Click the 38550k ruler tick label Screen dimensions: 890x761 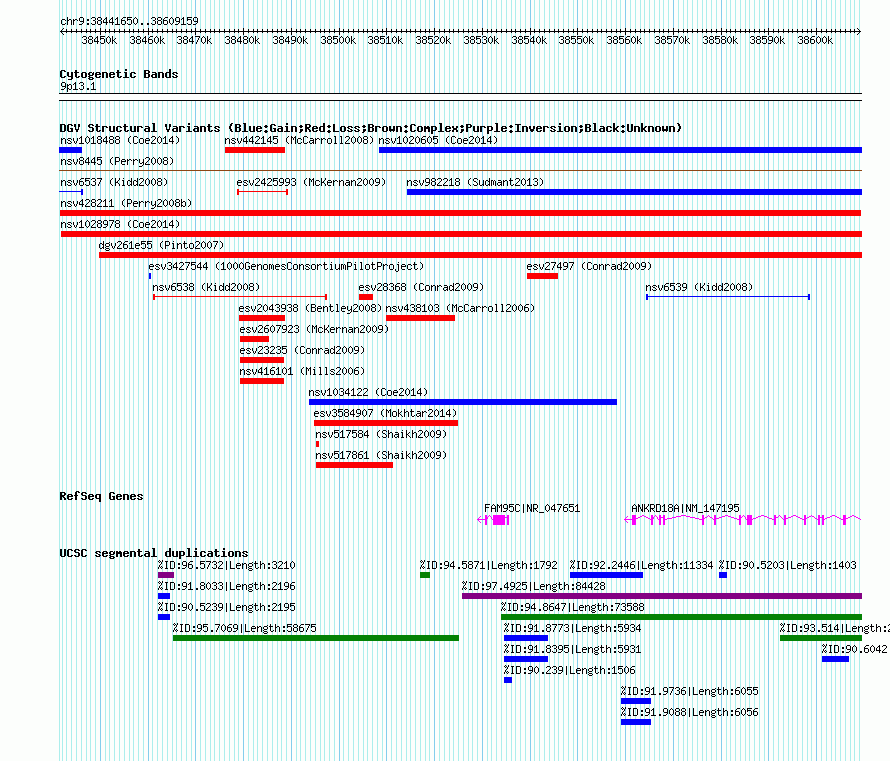[576, 40]
